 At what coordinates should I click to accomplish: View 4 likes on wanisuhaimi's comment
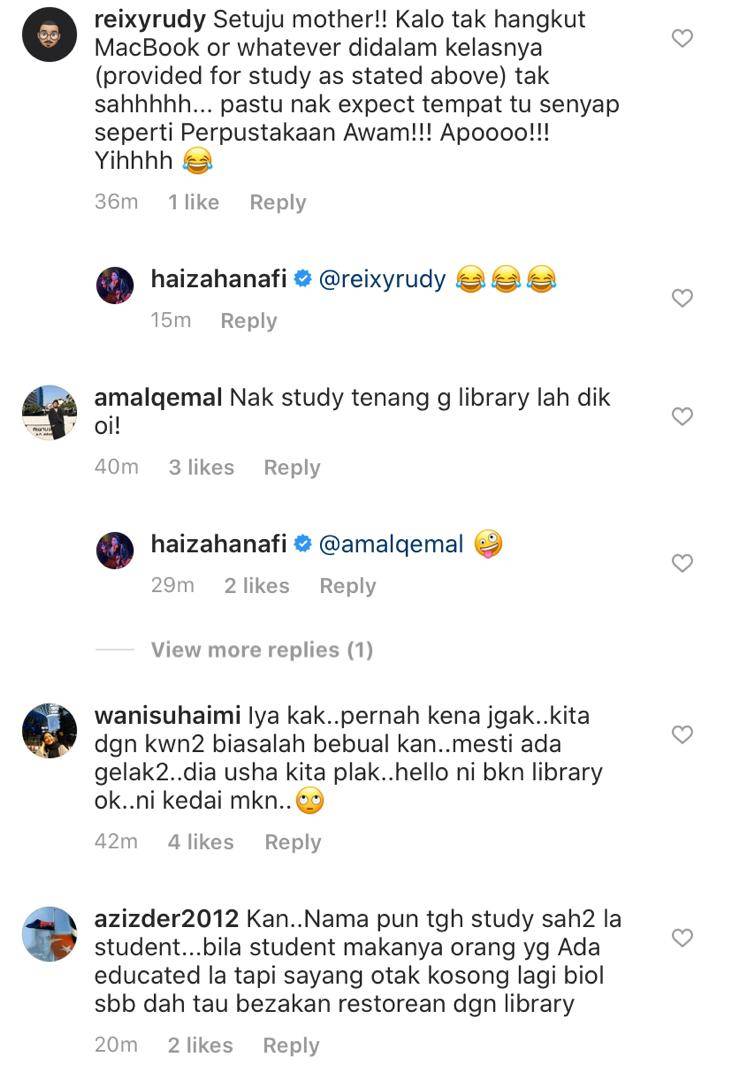200,842
